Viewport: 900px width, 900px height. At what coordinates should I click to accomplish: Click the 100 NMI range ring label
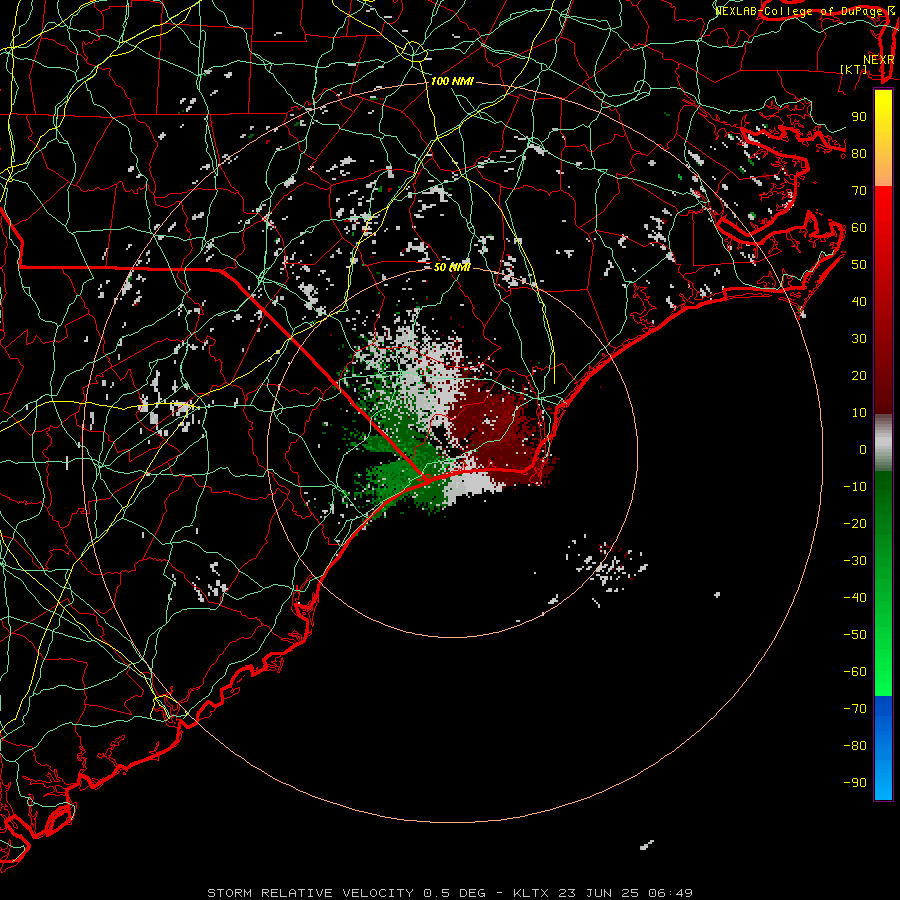[452, 82]
